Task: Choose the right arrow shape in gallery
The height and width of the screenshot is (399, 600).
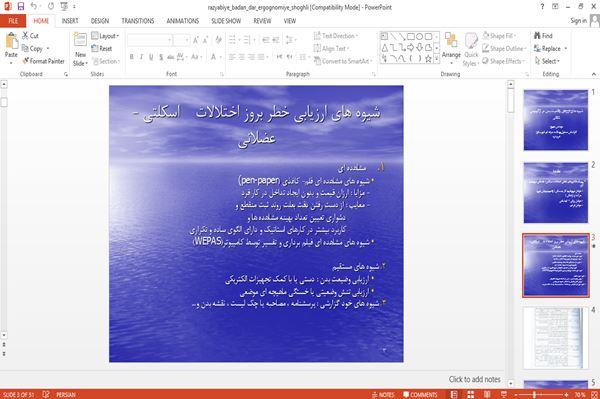Action: (411, 47)
